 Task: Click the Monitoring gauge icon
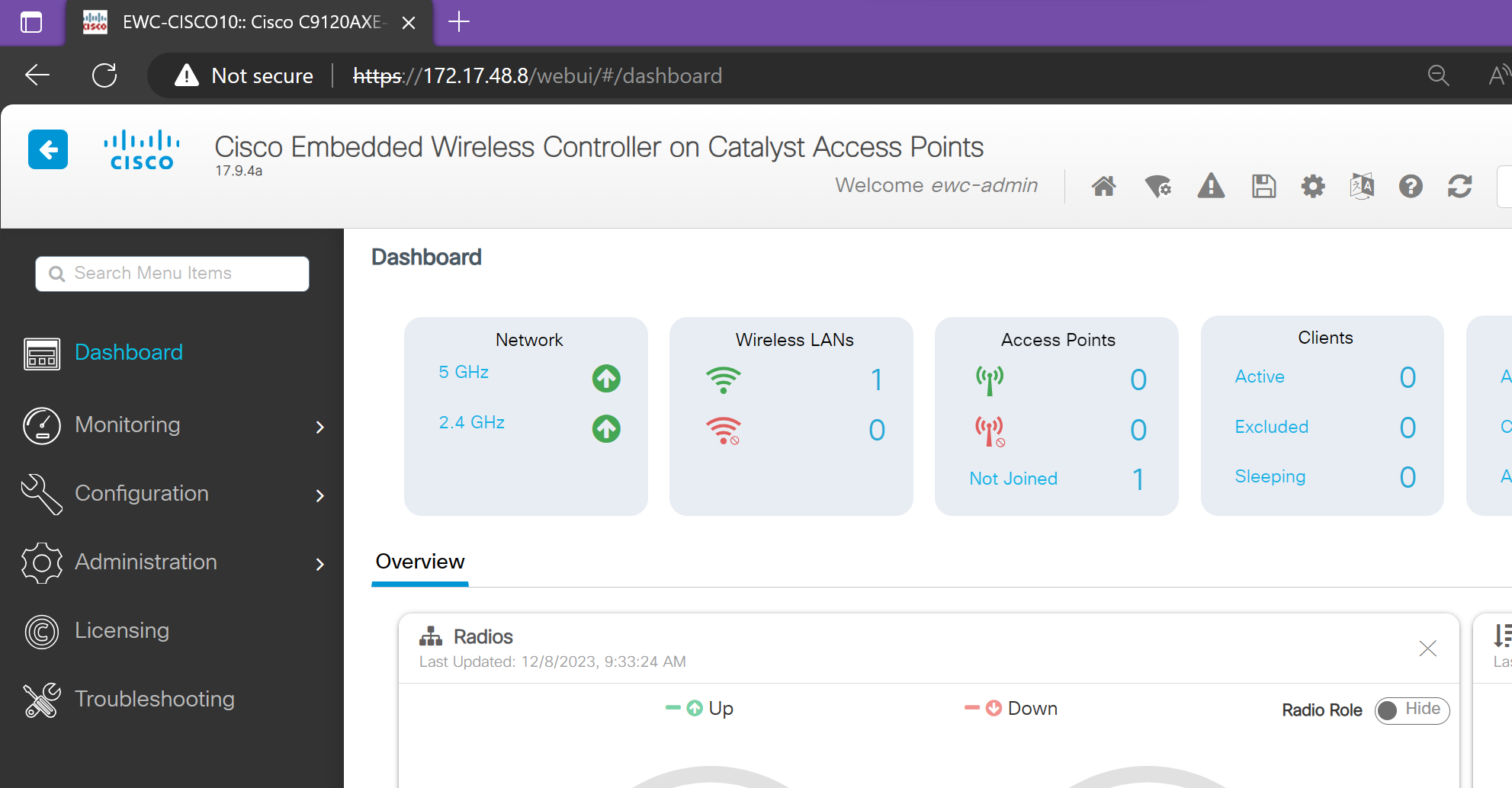coord(42,425)
